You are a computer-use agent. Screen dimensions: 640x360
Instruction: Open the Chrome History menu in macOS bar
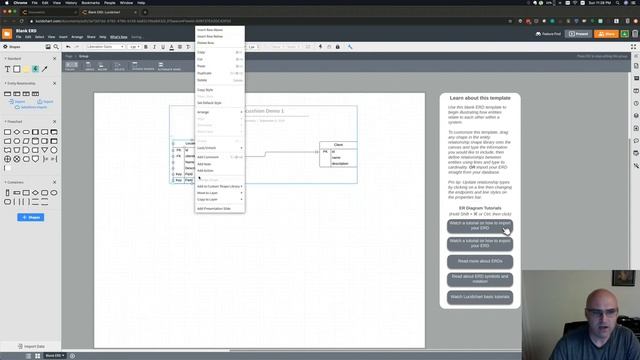pyautogui.click(x=71, y=3)
